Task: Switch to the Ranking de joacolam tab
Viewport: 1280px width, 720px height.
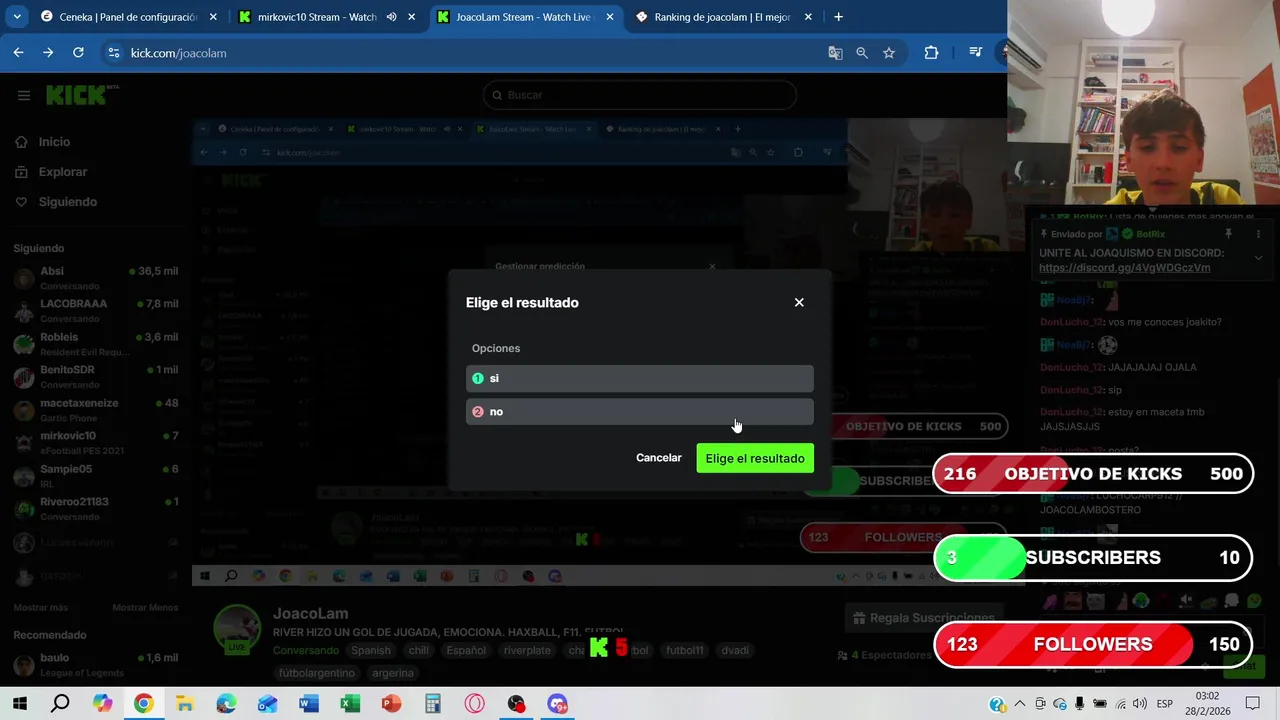Action: [724, 17]
